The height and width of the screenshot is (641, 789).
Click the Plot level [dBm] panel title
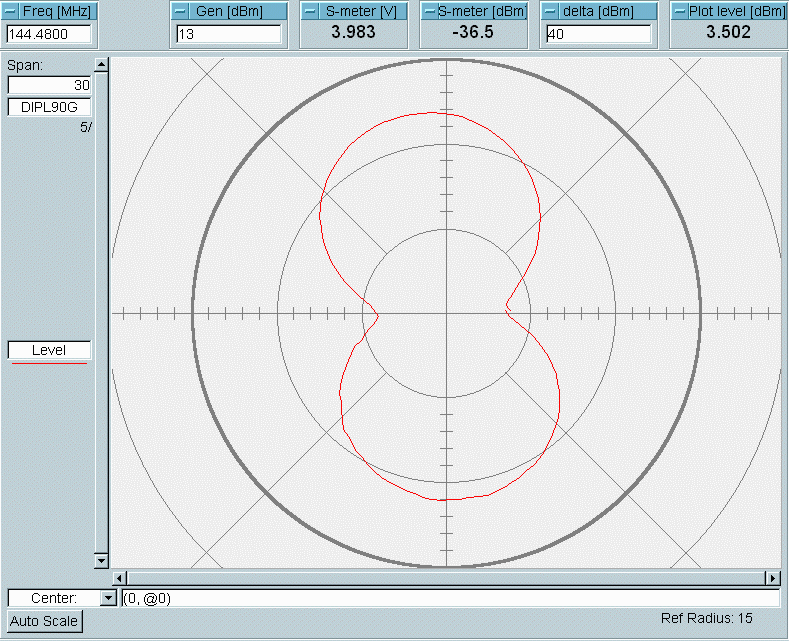[x=737, y=11]
